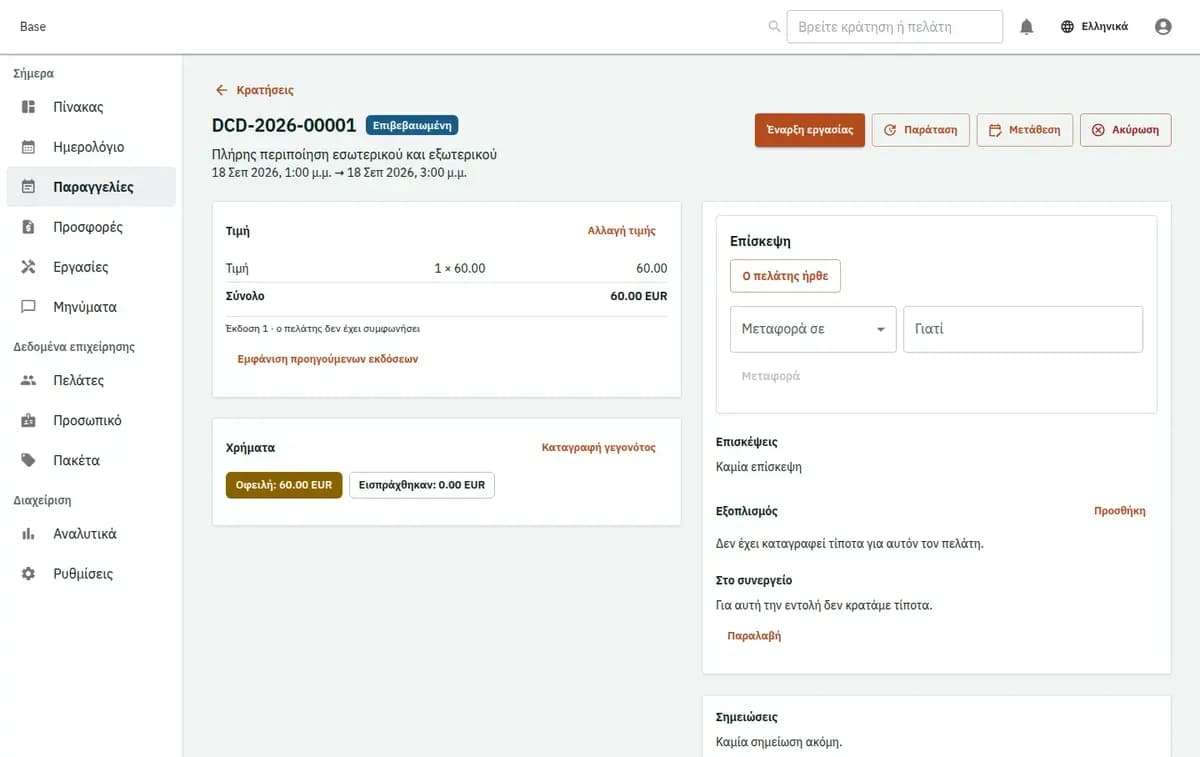Open the Ελληνικά language selector

pos(1094,27)
